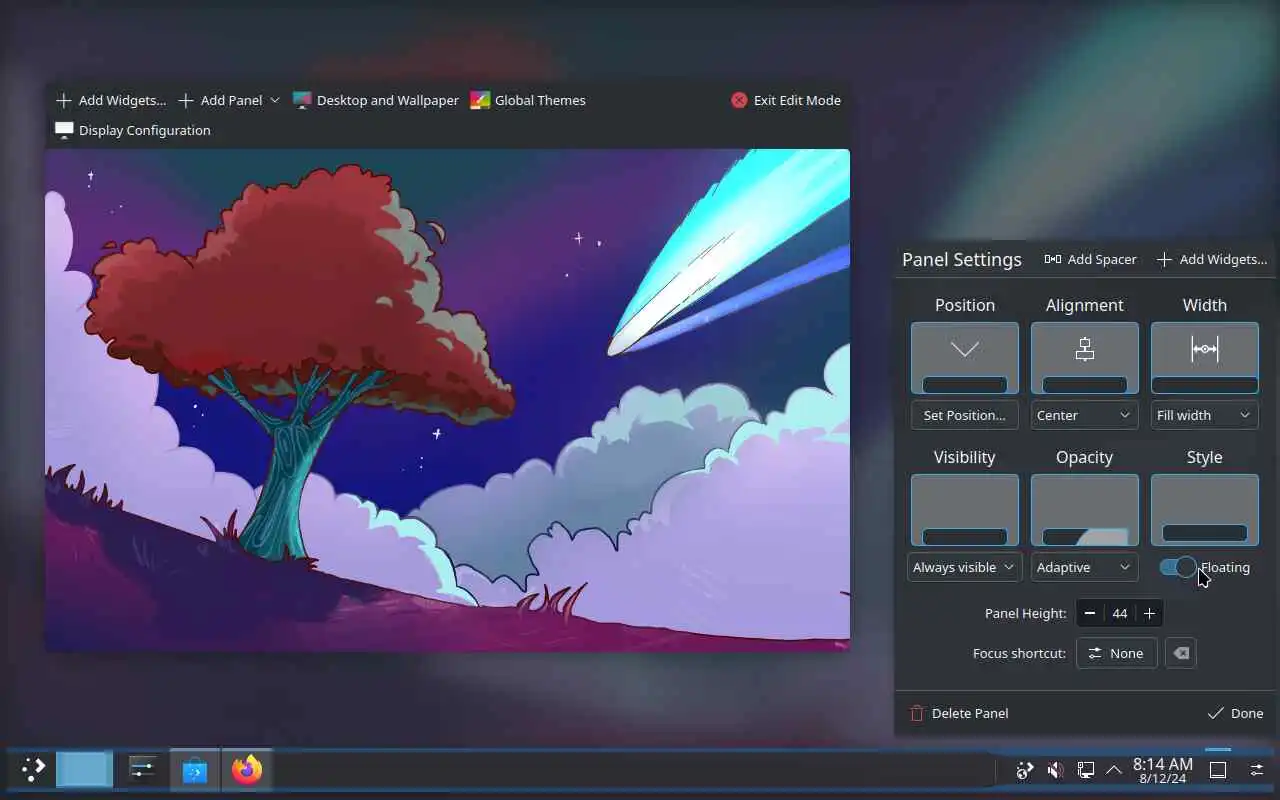The width and height of the screenshot is (1280, 800).
Task: Open the updates tray icon
Action: click(1024, 770)
